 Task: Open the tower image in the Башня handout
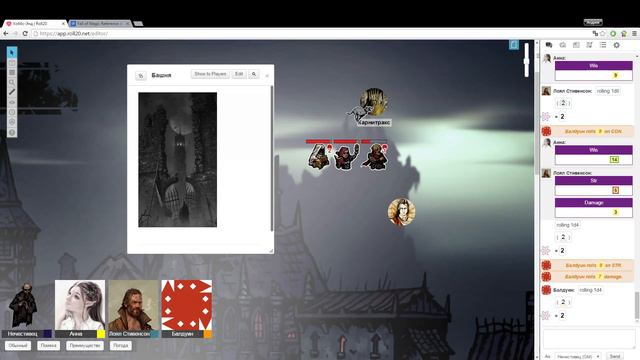click(x=178, y=160)
